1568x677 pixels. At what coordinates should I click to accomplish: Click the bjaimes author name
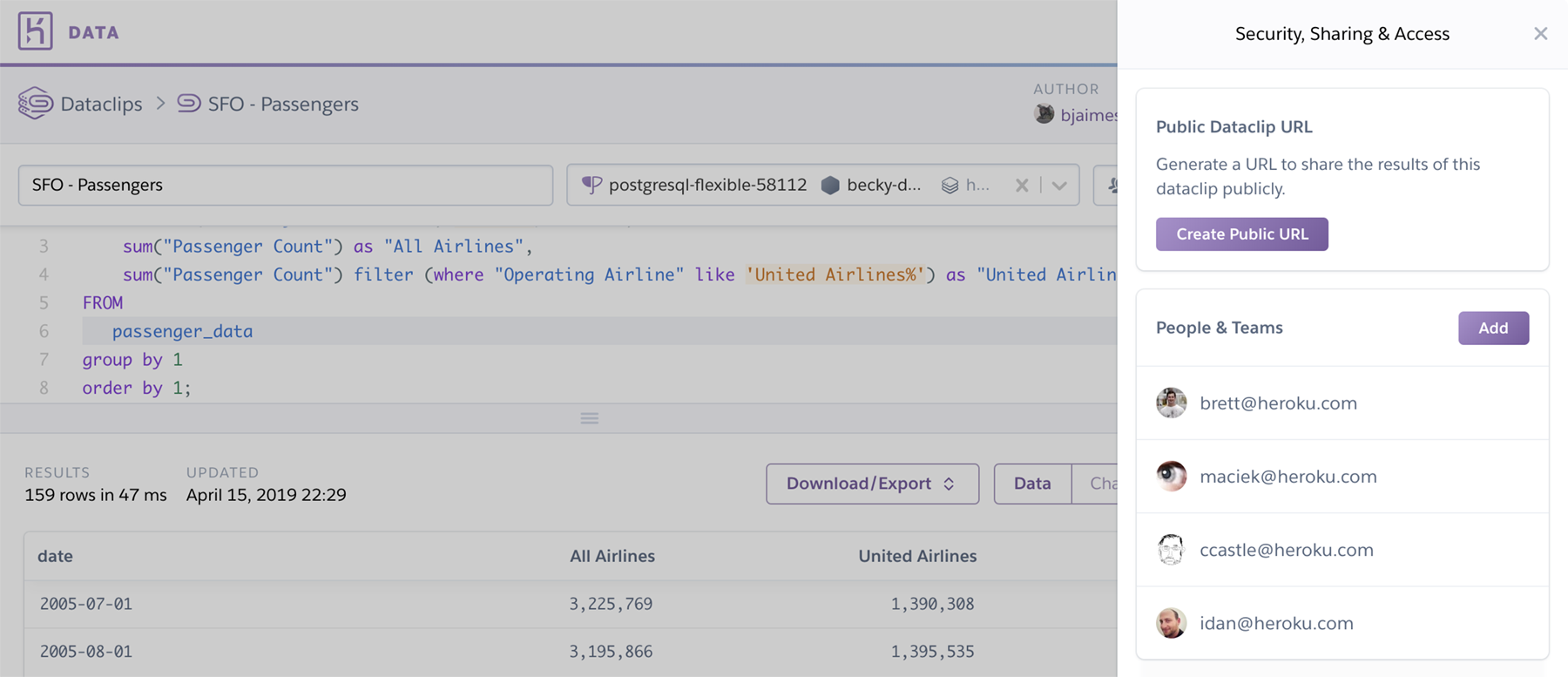coord(1089,115)
